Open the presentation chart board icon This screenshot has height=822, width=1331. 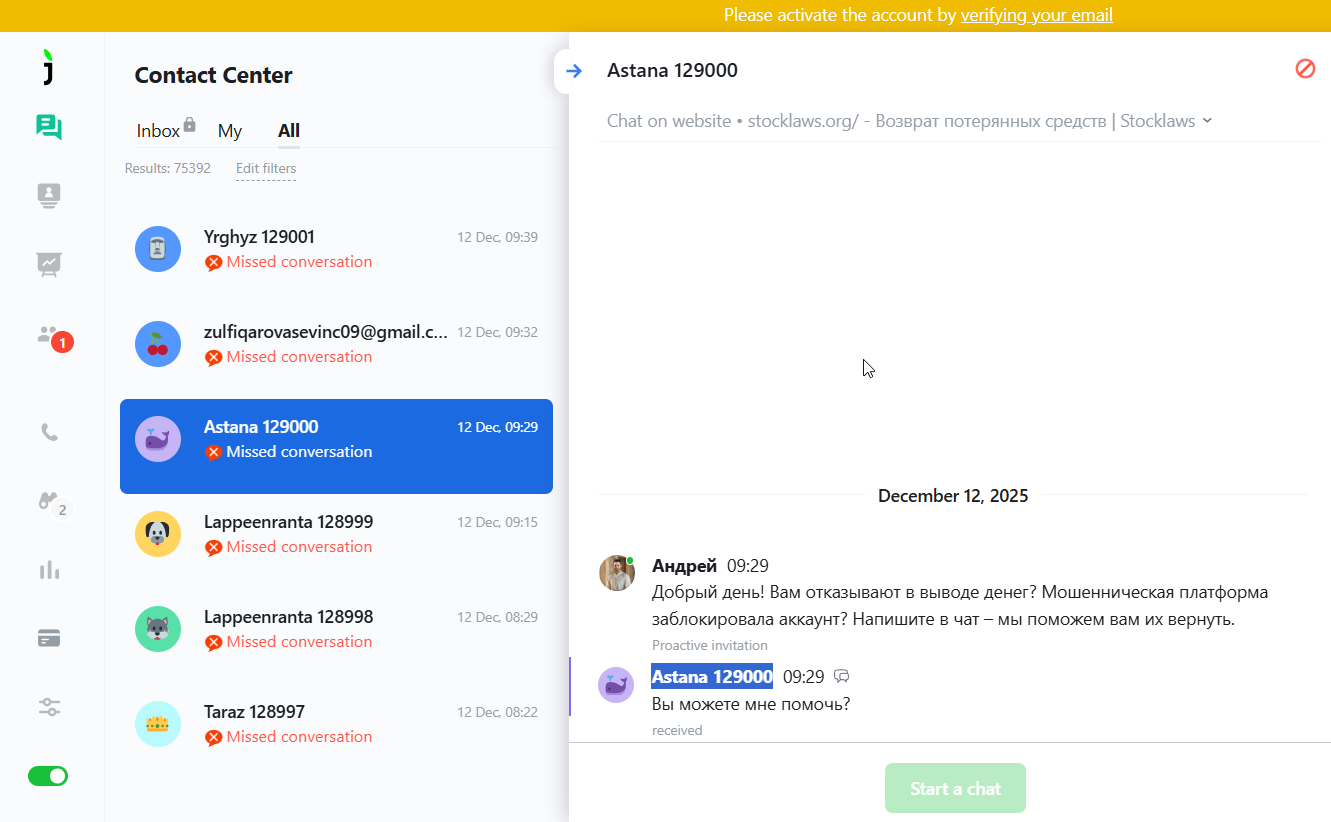(x=49, y=263)
